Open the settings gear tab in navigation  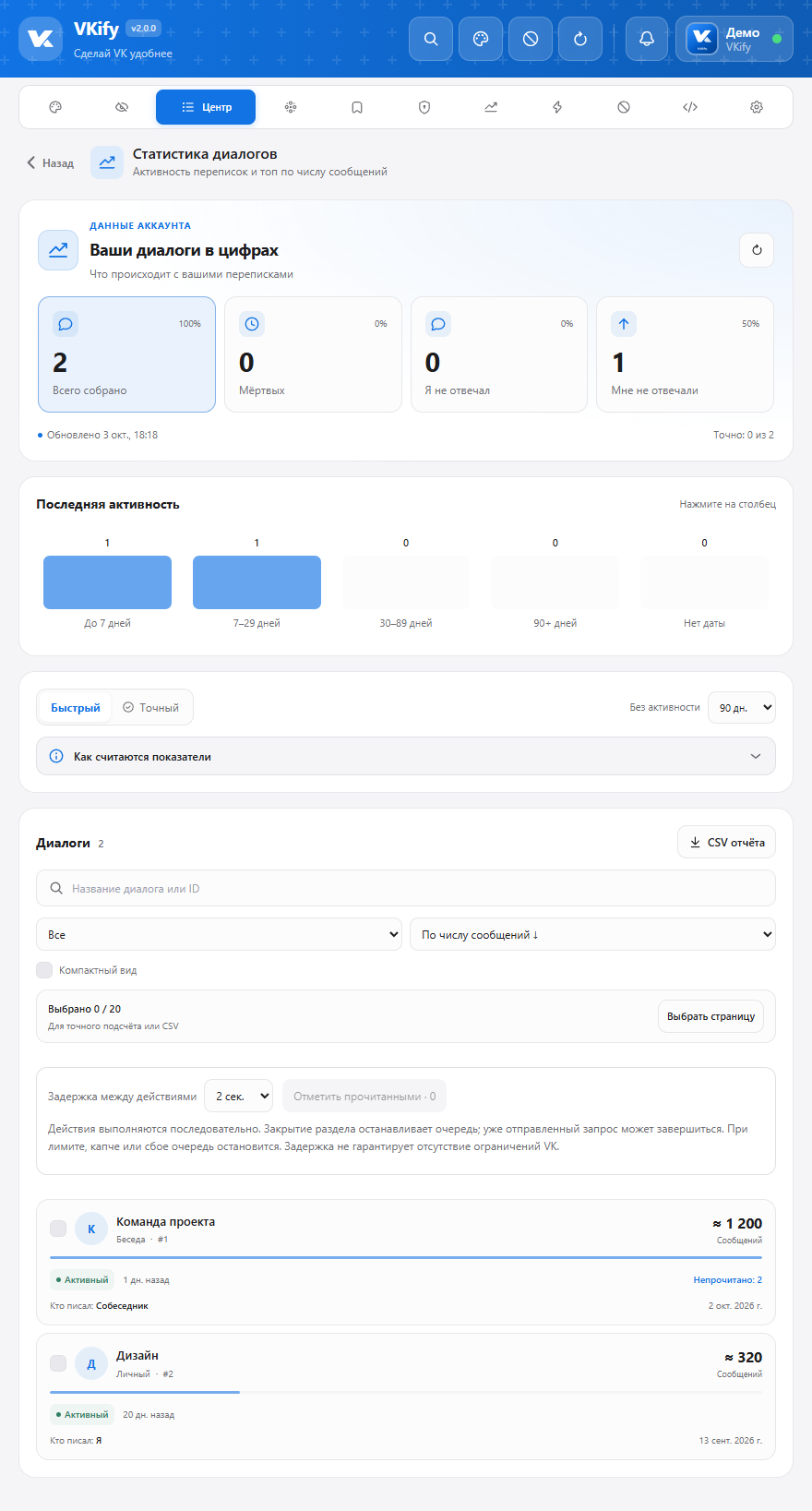click(x=757, y=107)
